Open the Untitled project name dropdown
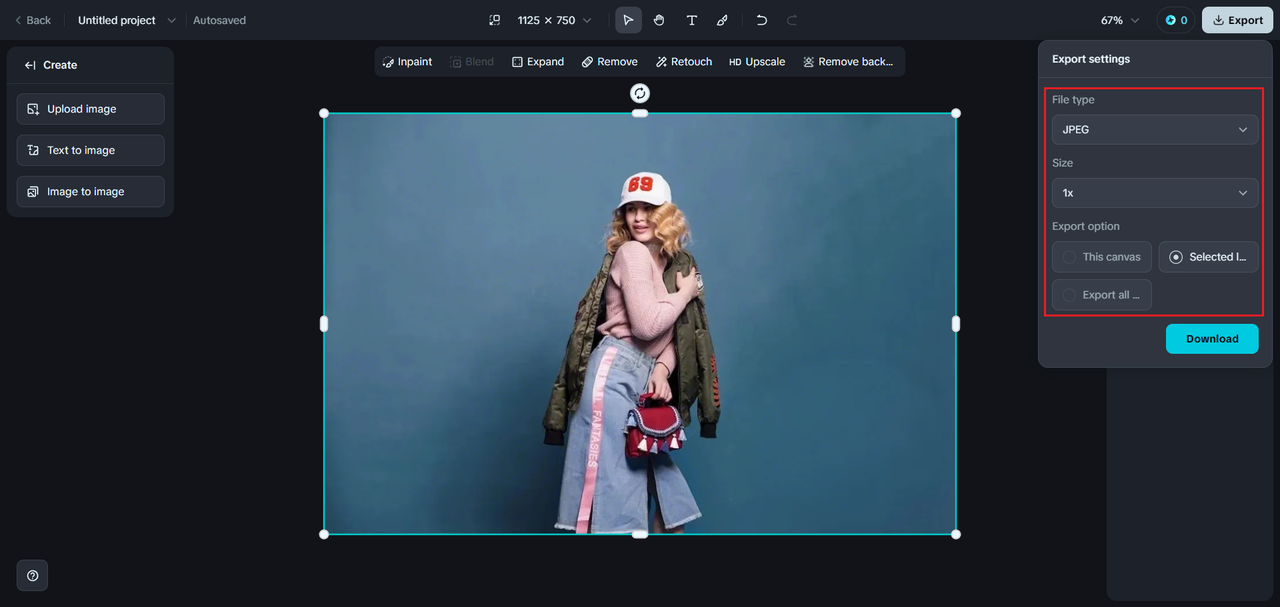 pyautogui.click(x=127, y=20)
